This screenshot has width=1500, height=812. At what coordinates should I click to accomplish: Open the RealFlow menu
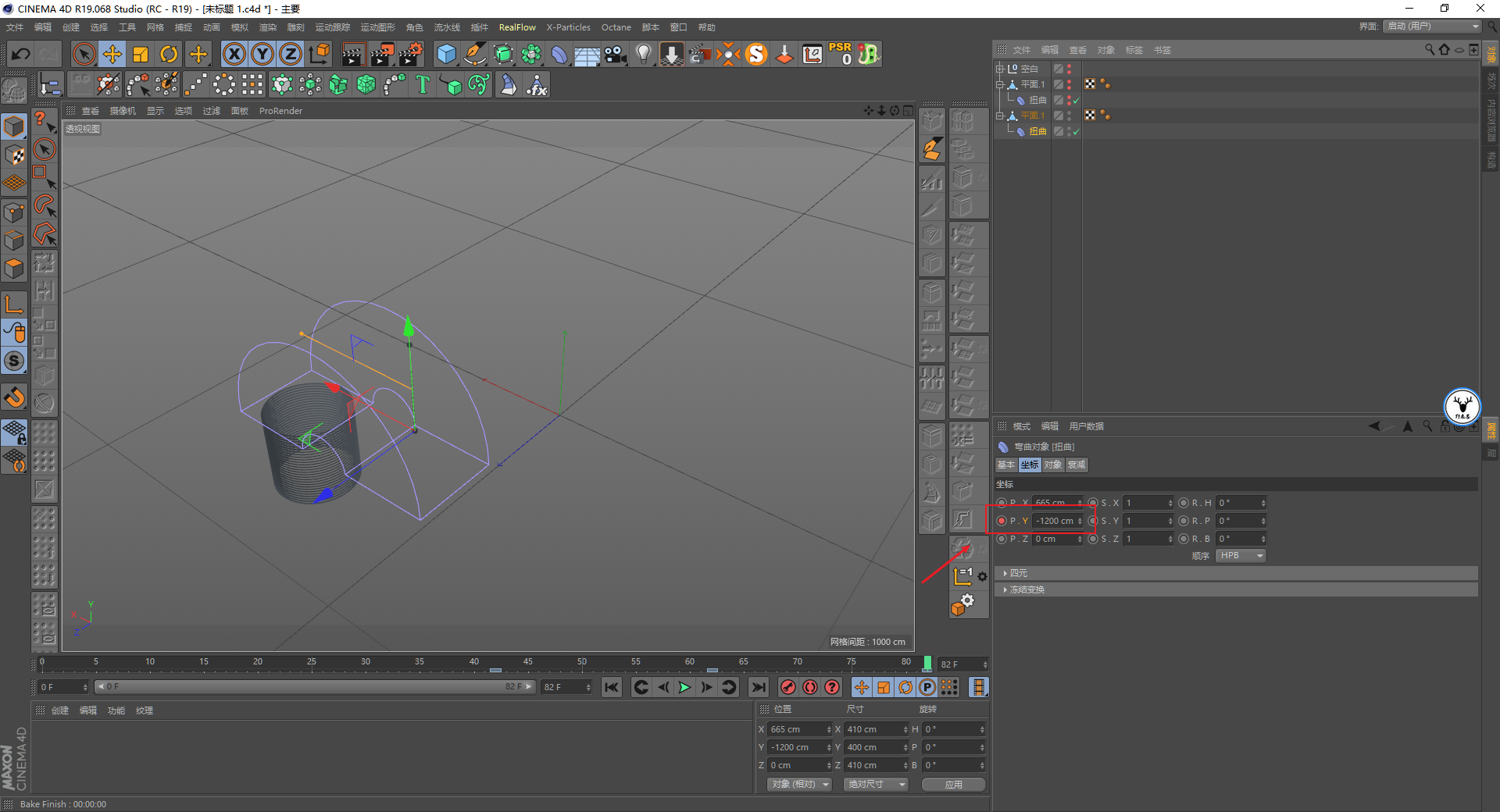click(517, 27)
